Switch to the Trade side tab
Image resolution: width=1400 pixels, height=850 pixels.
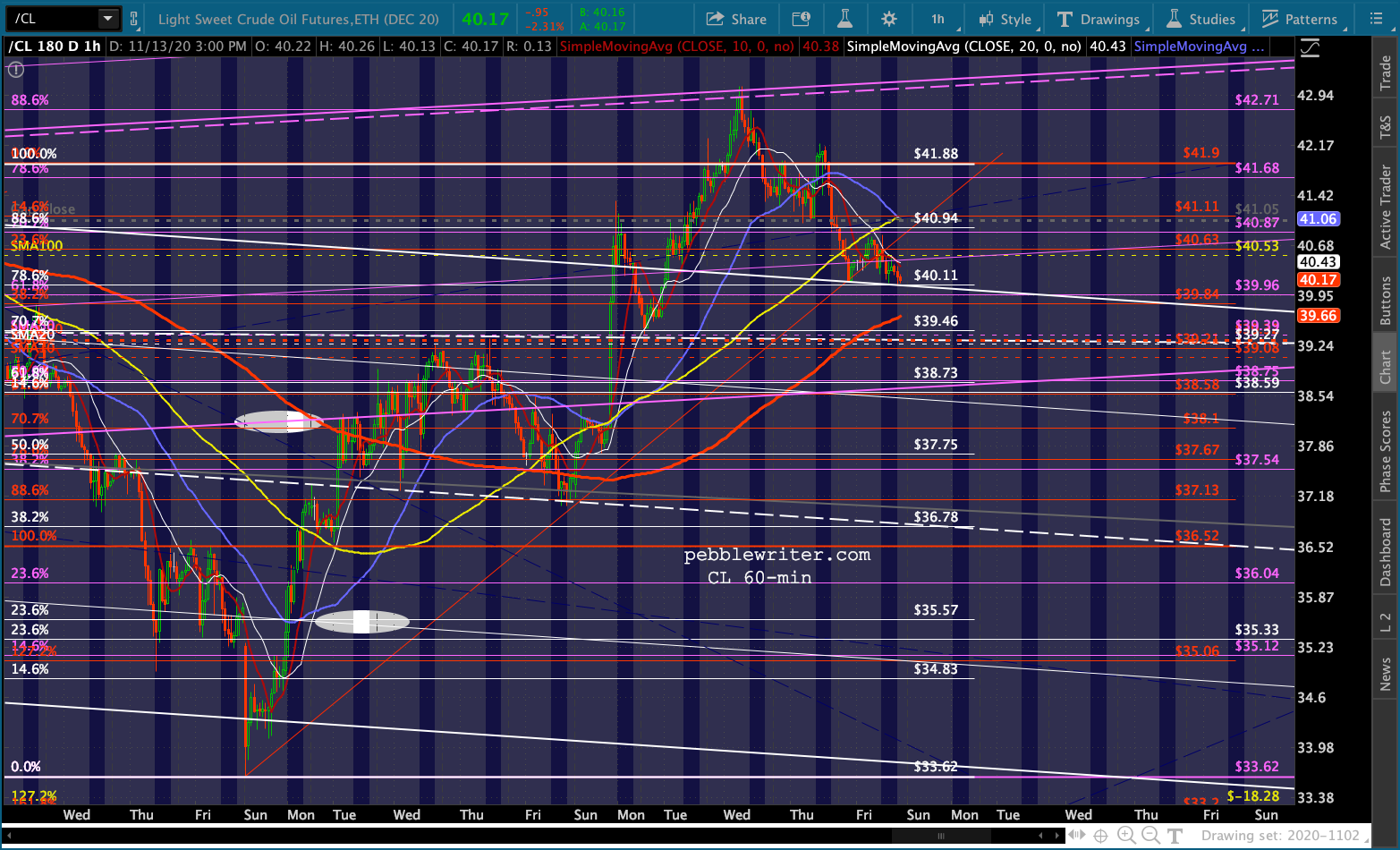tap(1385, 72)
